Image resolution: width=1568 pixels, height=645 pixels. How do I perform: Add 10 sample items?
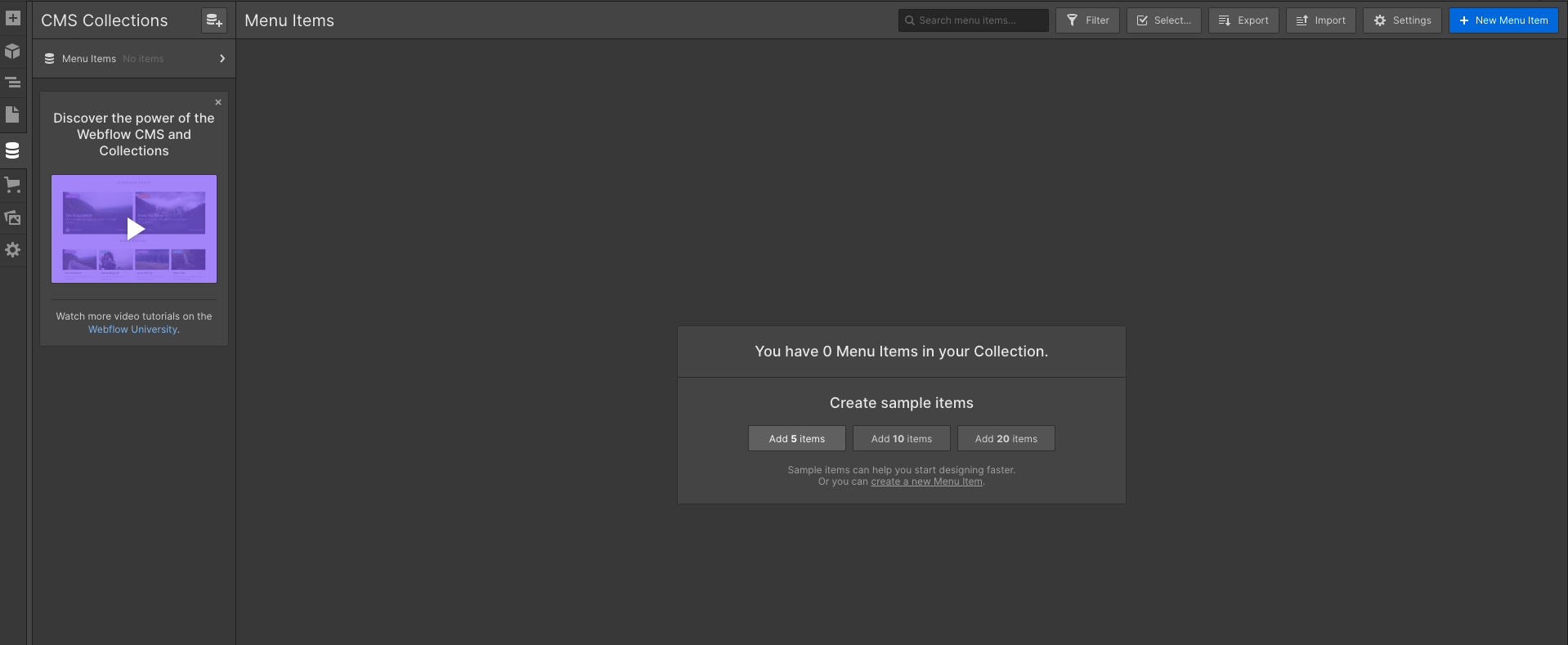(x=902, y=438)
